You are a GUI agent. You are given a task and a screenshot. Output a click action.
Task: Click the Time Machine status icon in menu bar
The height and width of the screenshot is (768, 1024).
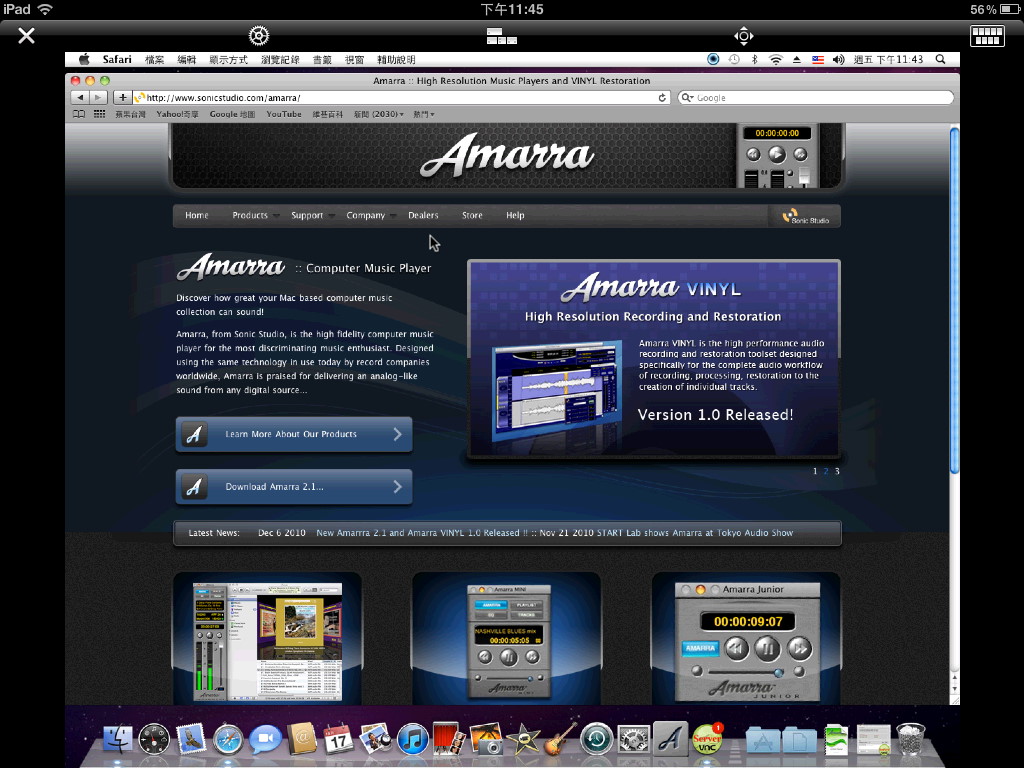point(734,59)
